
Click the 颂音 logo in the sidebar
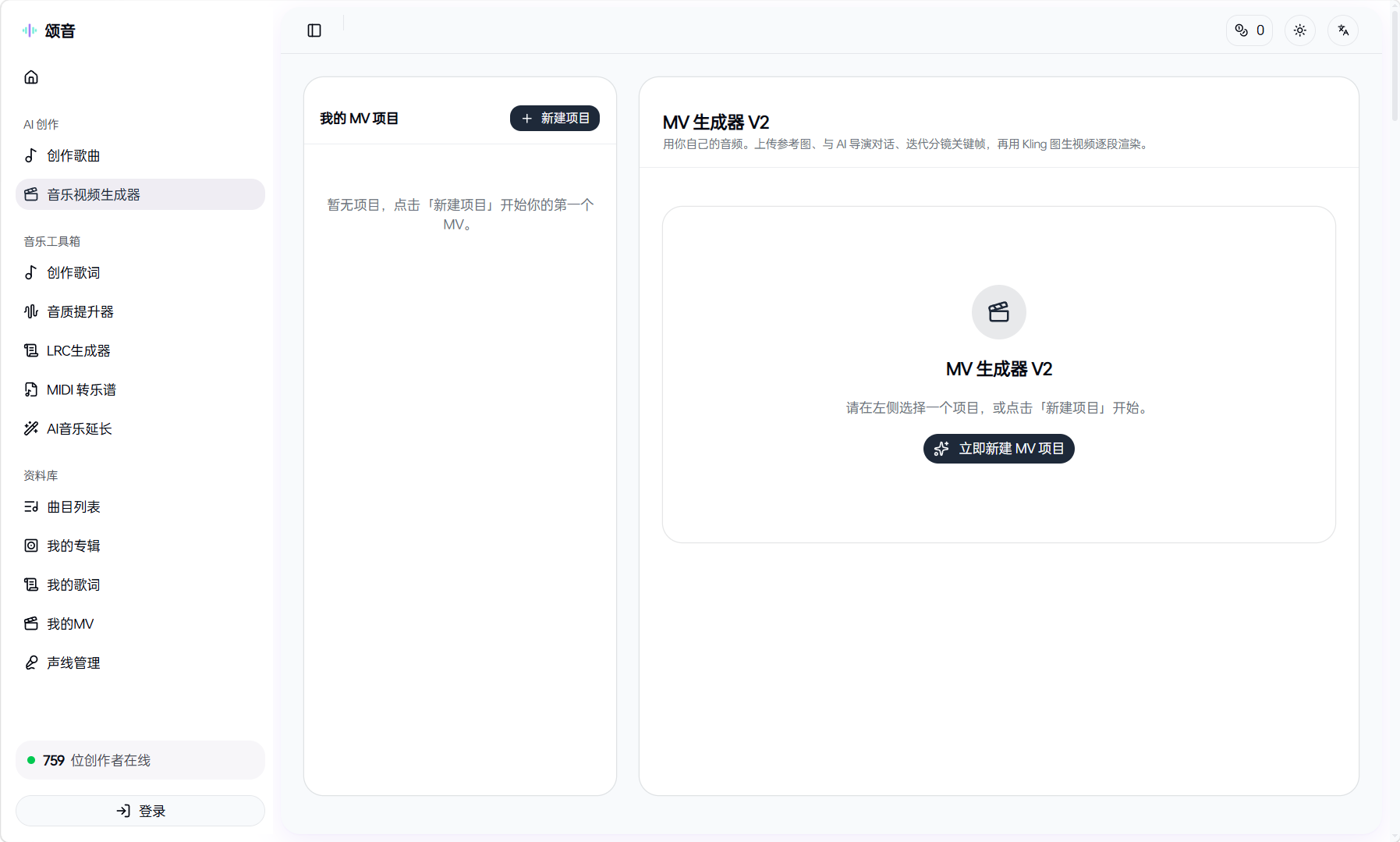point(48,30)
